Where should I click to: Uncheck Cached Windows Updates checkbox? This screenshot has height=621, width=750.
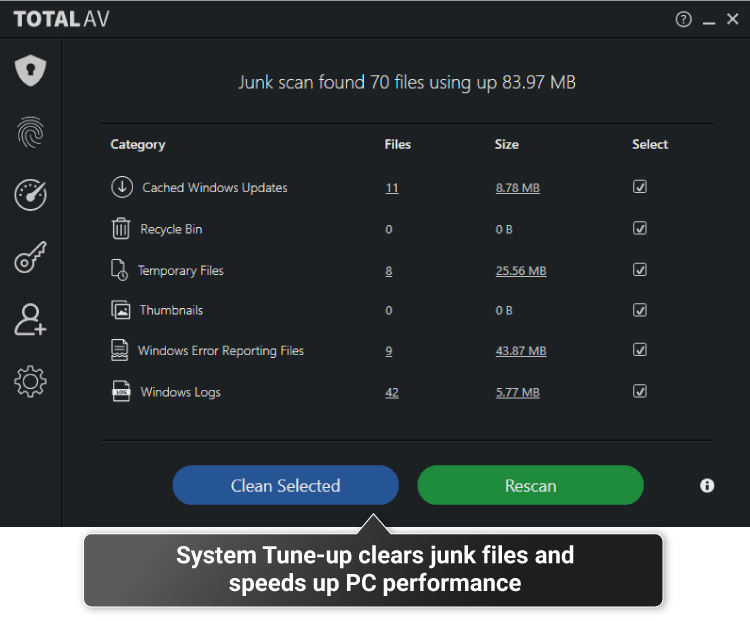pyautogui.click(x=640, y=187)
